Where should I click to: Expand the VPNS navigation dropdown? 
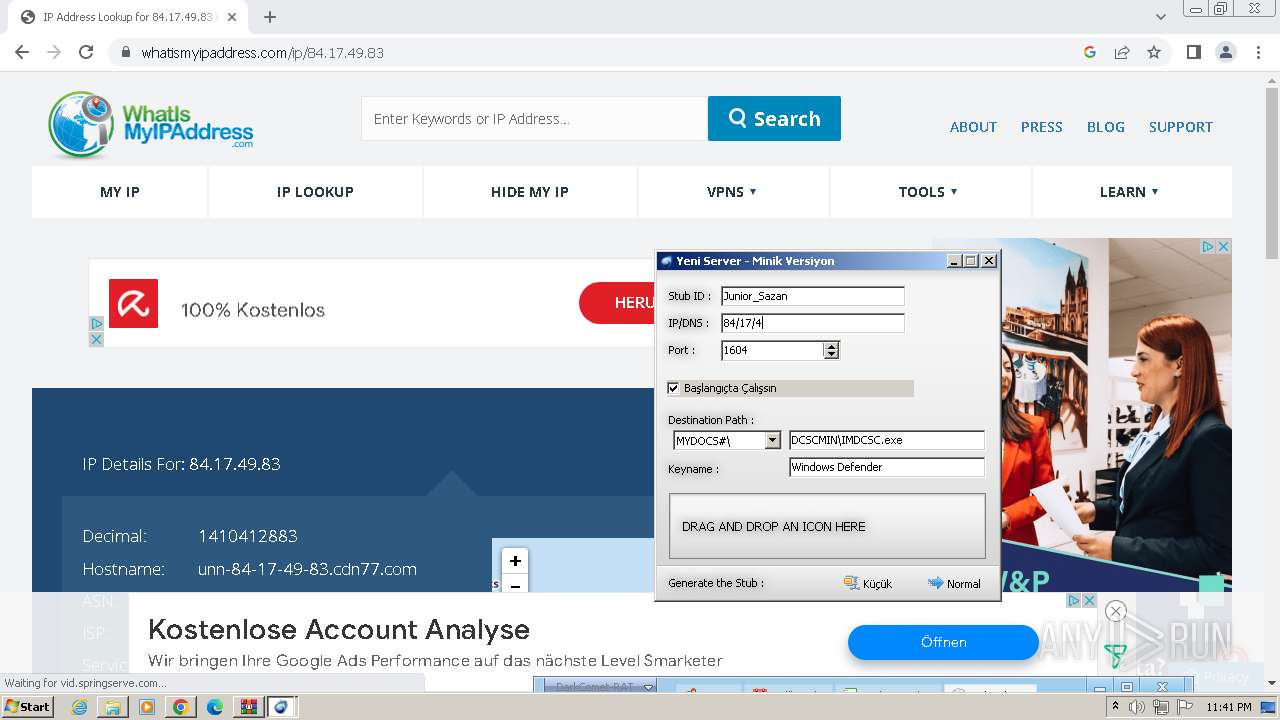[732, 192]
